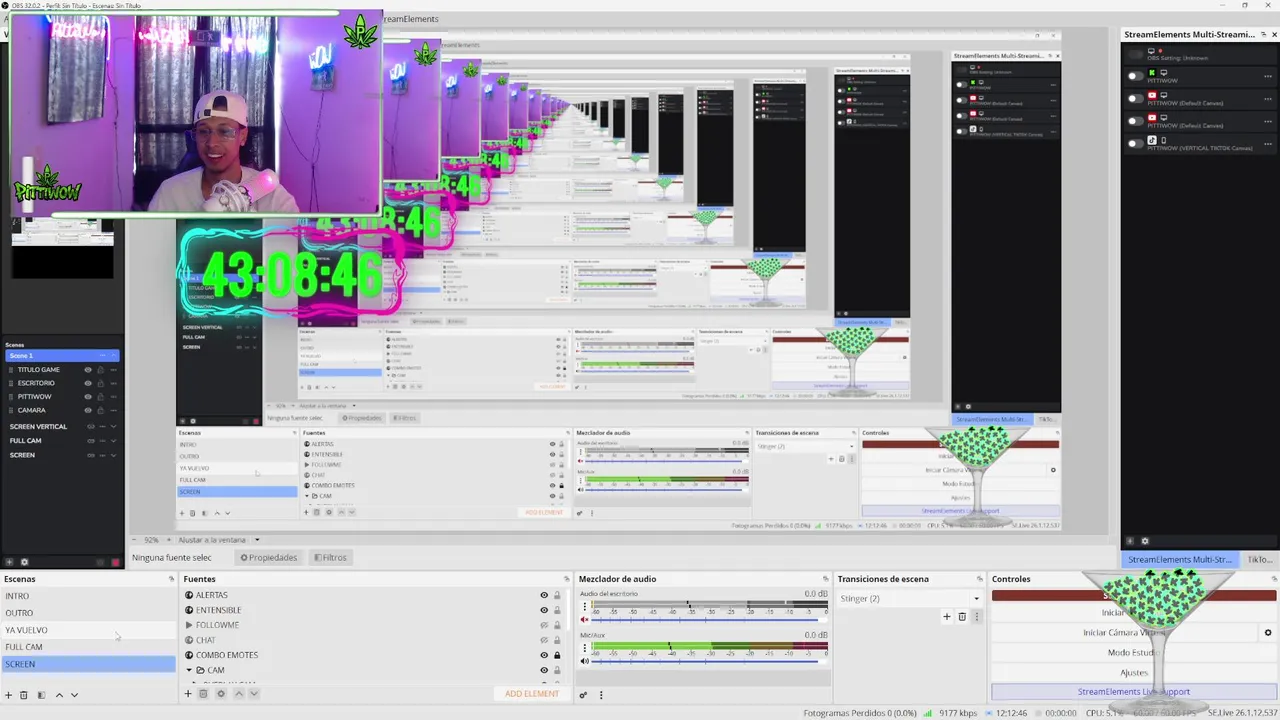Open source properties gear in Fuentes toolbar
Viewport: 1280px width, 720px height.
(221, 694)
